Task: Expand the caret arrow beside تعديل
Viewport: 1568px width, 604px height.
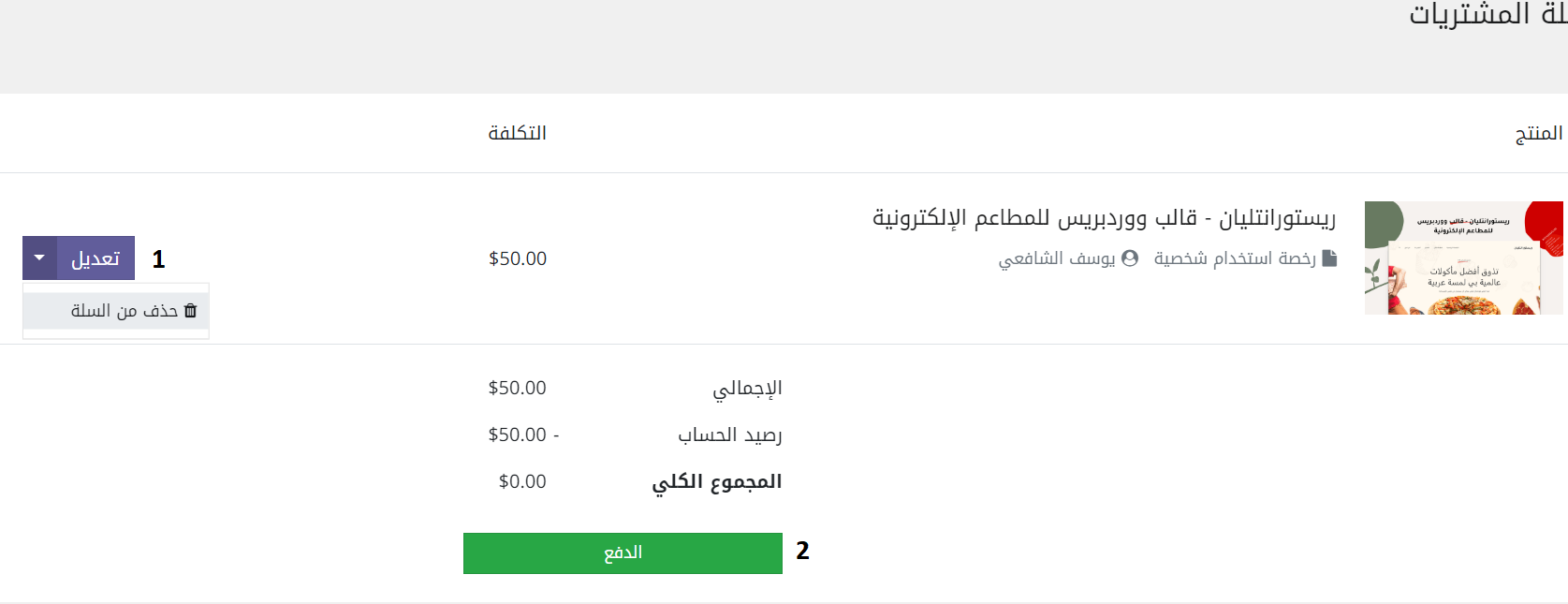Action: pyautogui.click(x=39, y=258)
